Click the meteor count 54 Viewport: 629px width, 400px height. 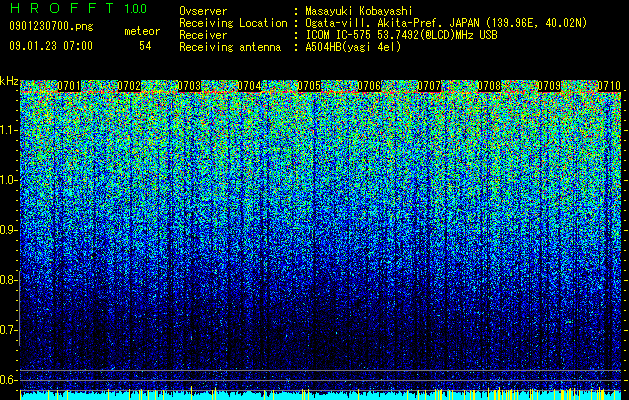[x=145, y=46]
